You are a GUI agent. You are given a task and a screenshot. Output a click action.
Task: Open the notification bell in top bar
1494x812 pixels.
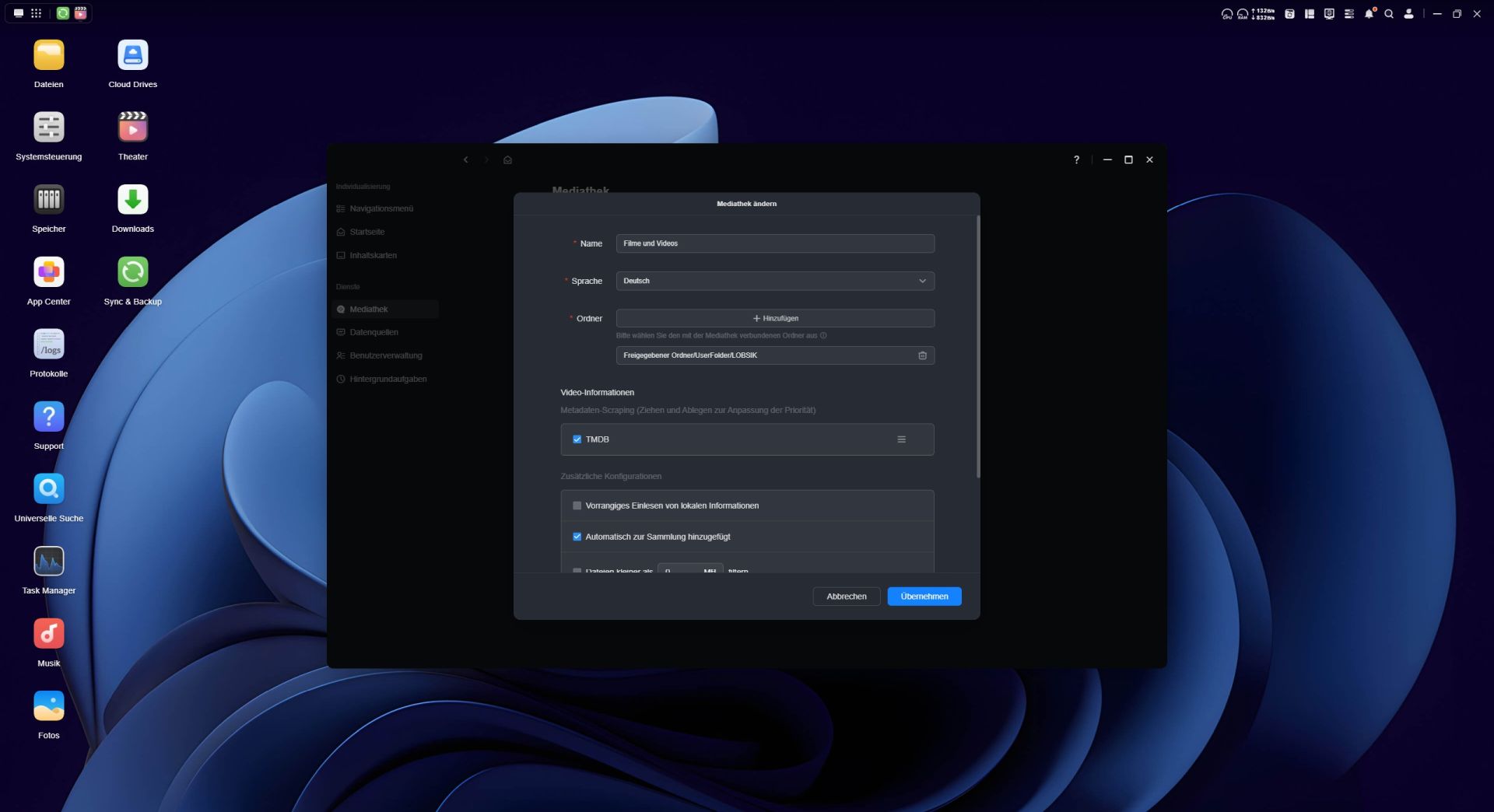(x=1369, y=14)
